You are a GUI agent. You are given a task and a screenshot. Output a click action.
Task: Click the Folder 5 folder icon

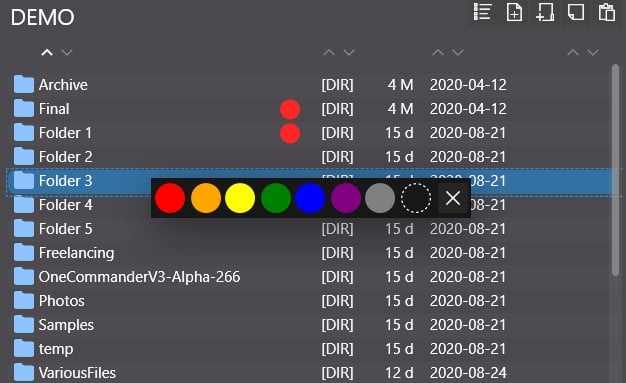pos(24,228)
